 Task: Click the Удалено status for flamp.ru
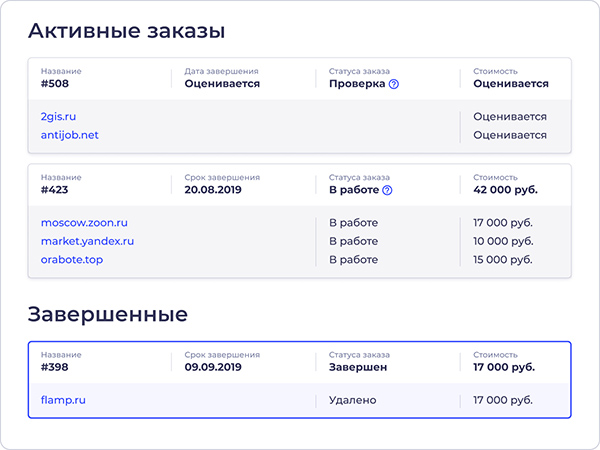[352, 400]
